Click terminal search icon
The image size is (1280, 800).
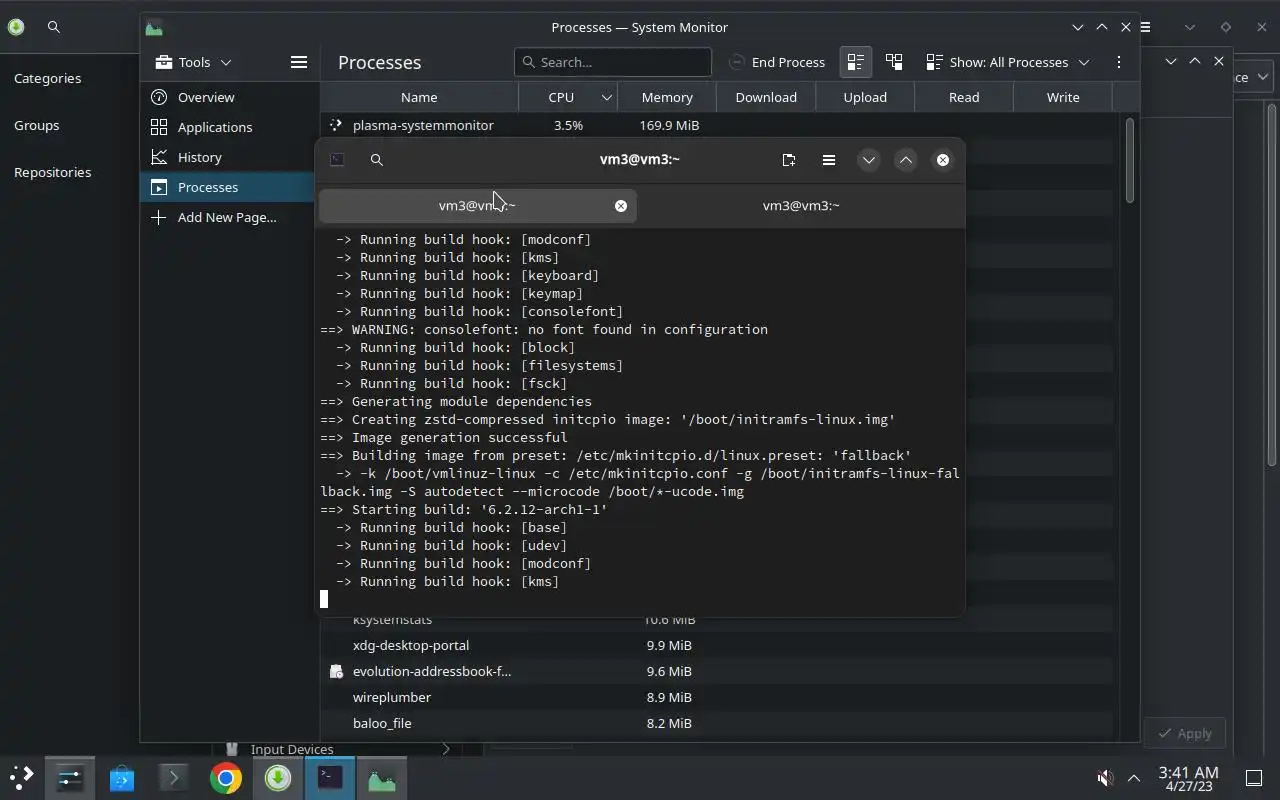376,160
